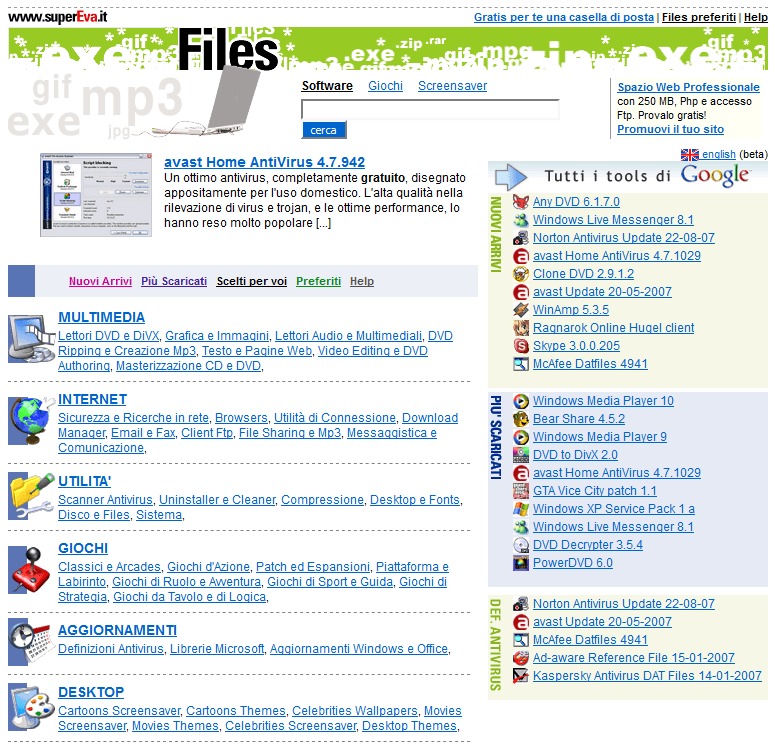Open Celebrities Wallpapers link
This screenshot has width=775, height=744.
(x=355, y=711)
